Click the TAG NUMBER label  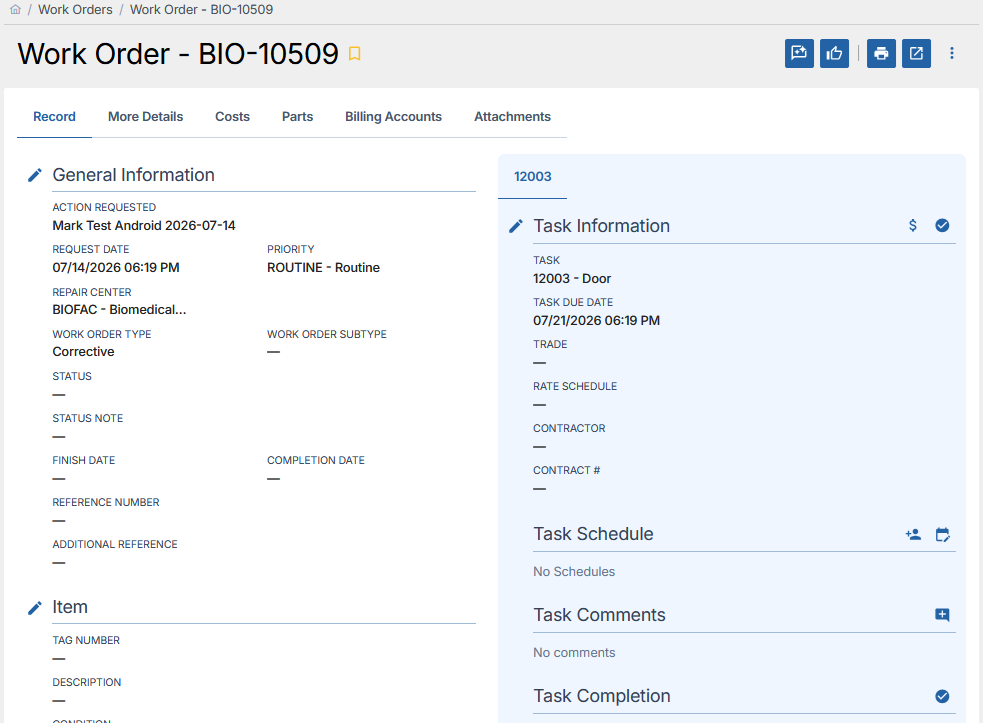tap(86, 640)
